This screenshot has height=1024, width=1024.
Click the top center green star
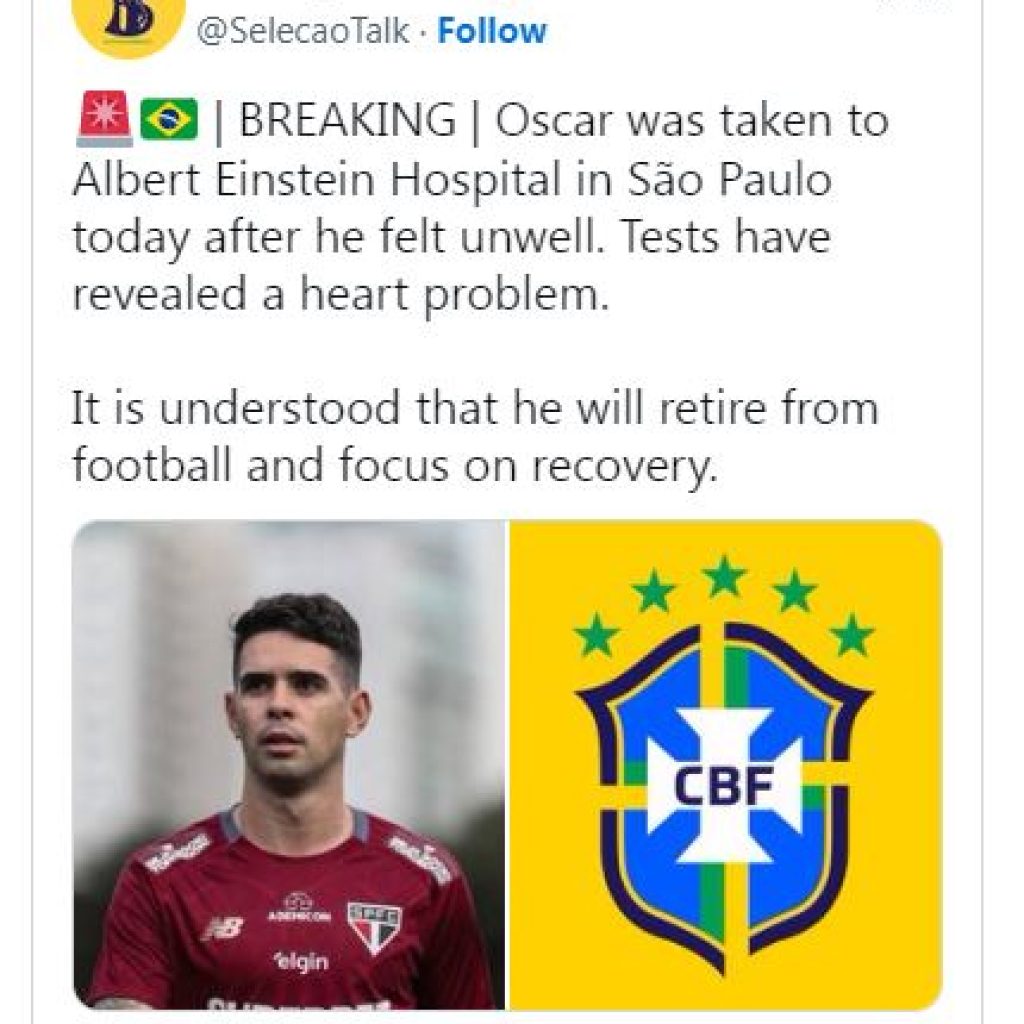[x=723, y=577]
